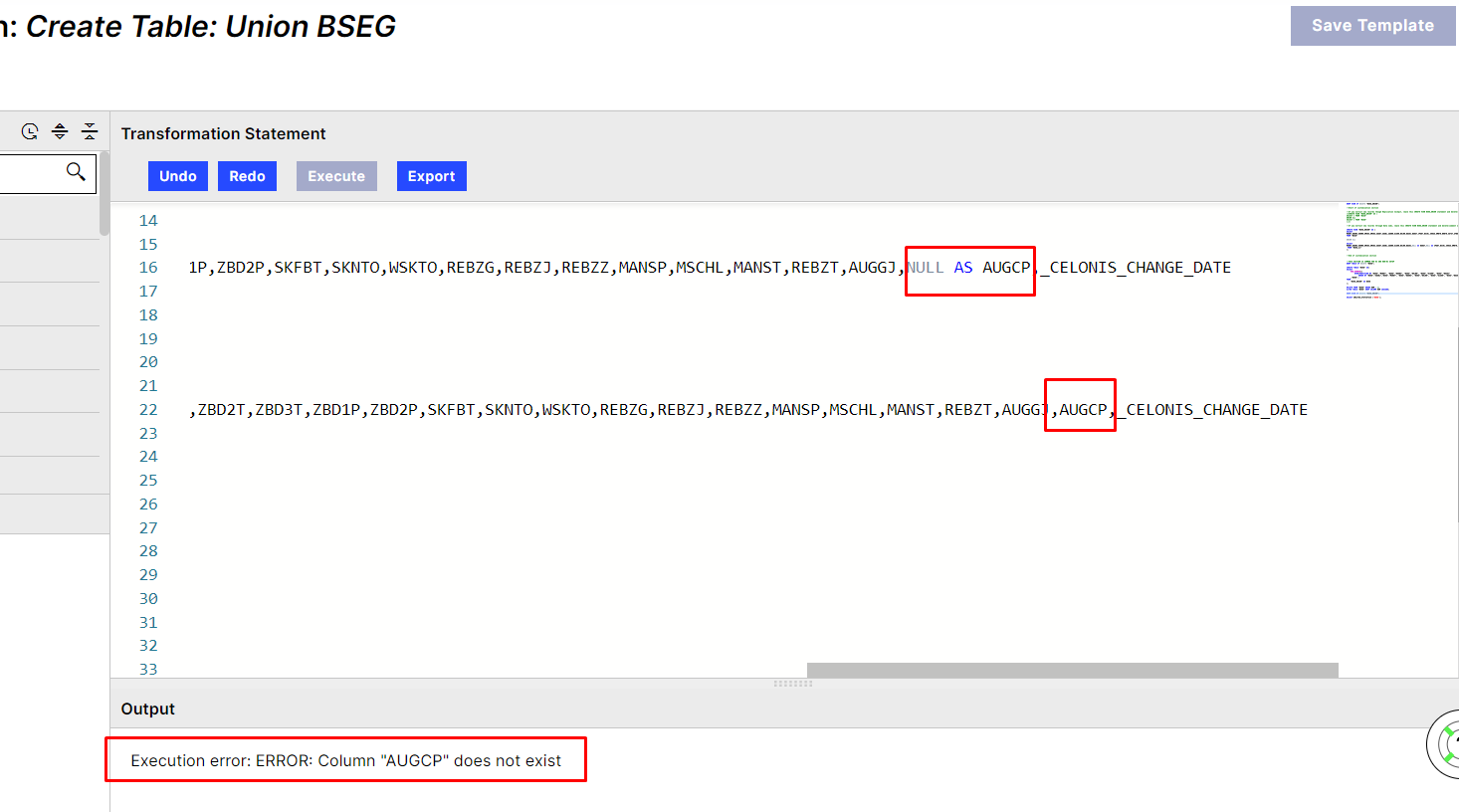Viewport: 1459px width, 812px height.
Task: Click _CELONIS_CHANGE_DATE on line 16
Action: pyautogui.click(x=1136, y=268)
